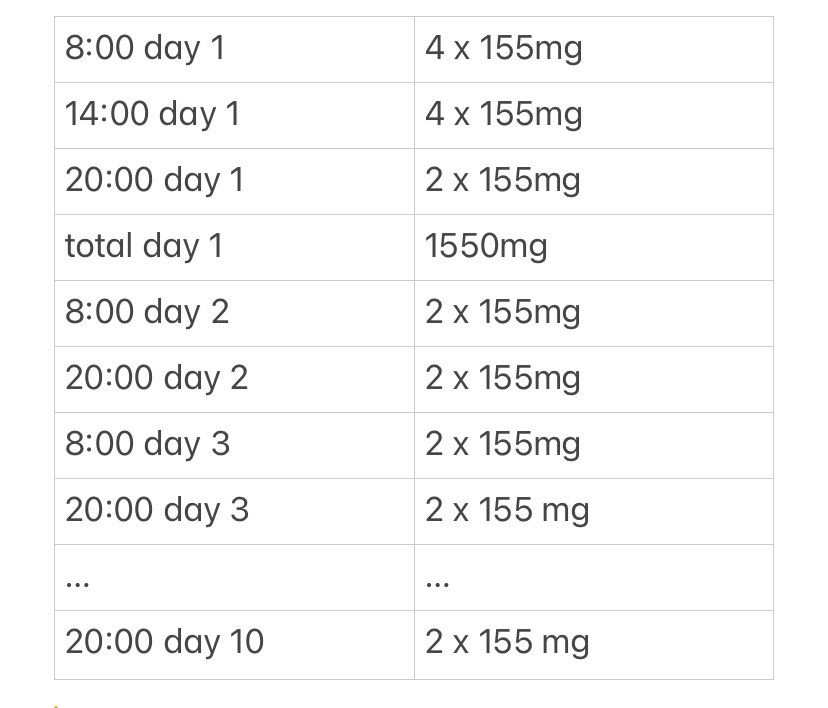Viewport: 828px width, 708px height.
Task: Select the dosage cell for 8:00 day 2
Action: tap(503, 312)
